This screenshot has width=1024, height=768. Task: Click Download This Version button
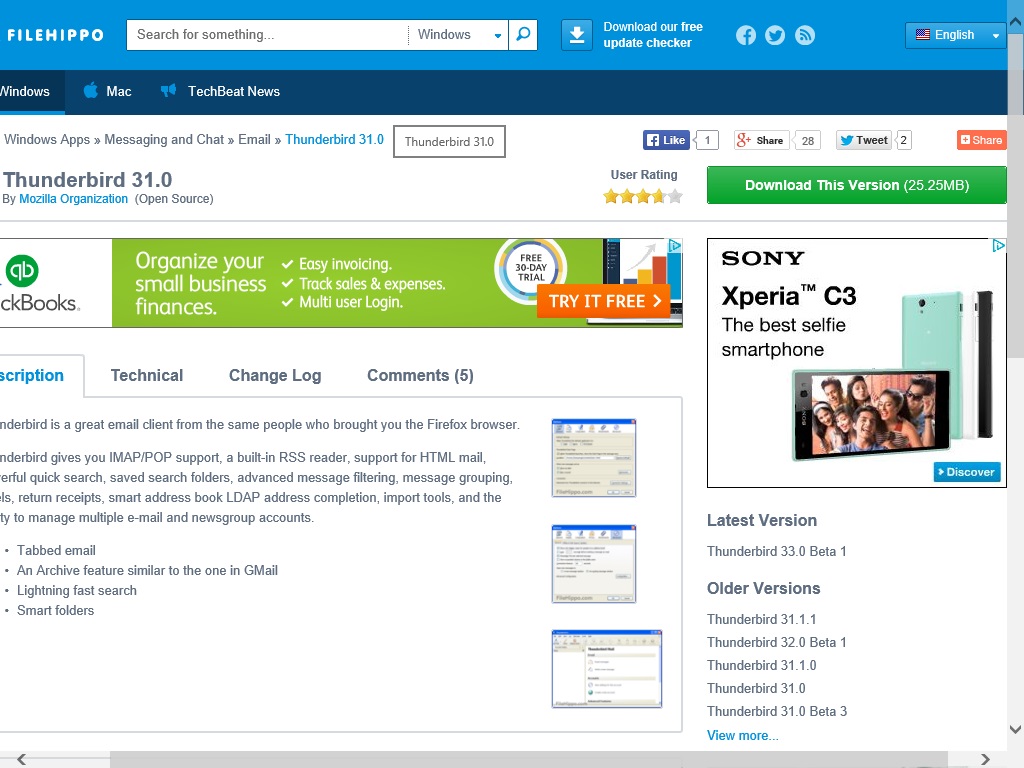point(857,185)
